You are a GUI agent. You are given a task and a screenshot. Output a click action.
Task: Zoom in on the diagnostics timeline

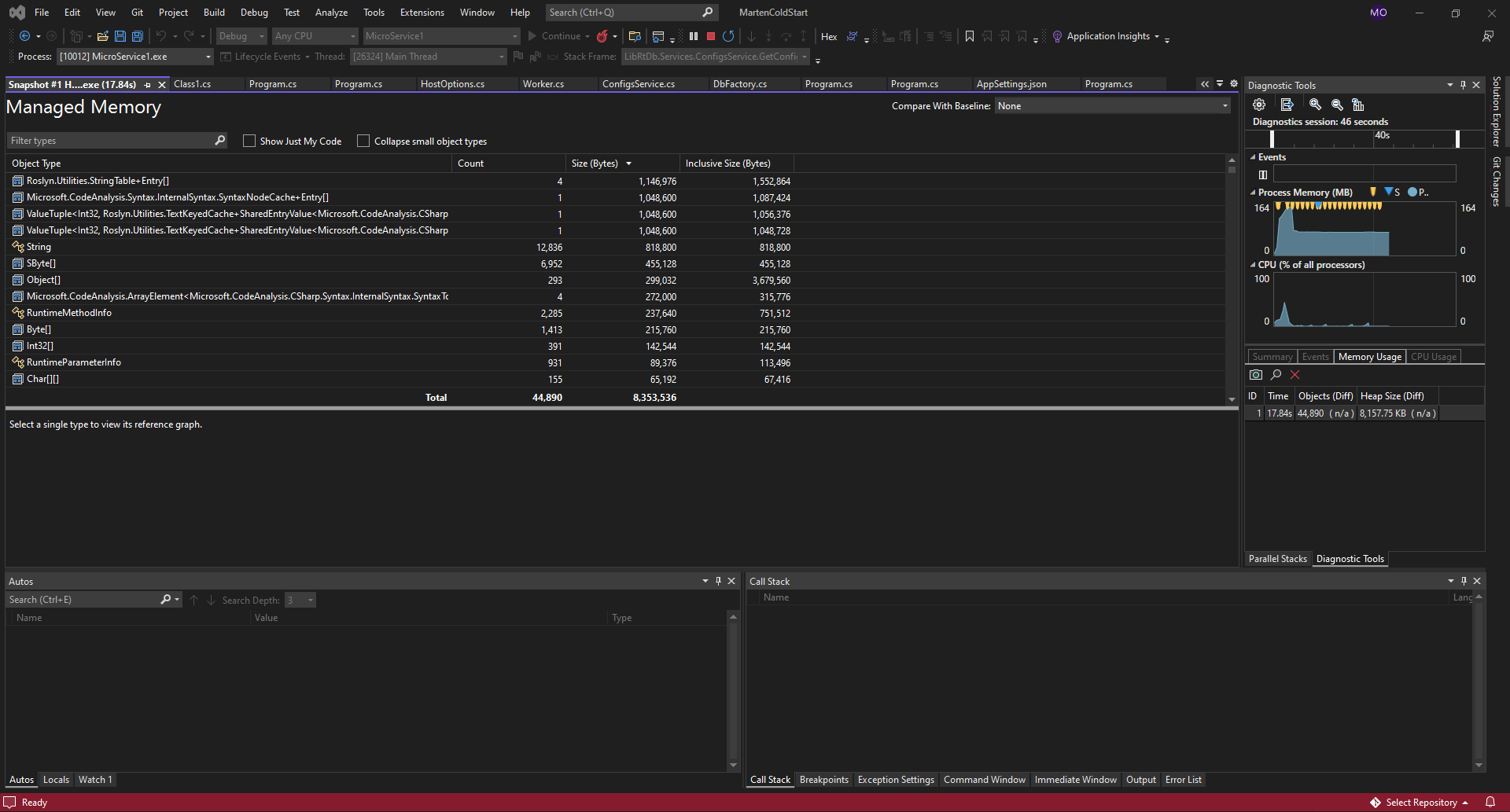[x=1314, y=104]
